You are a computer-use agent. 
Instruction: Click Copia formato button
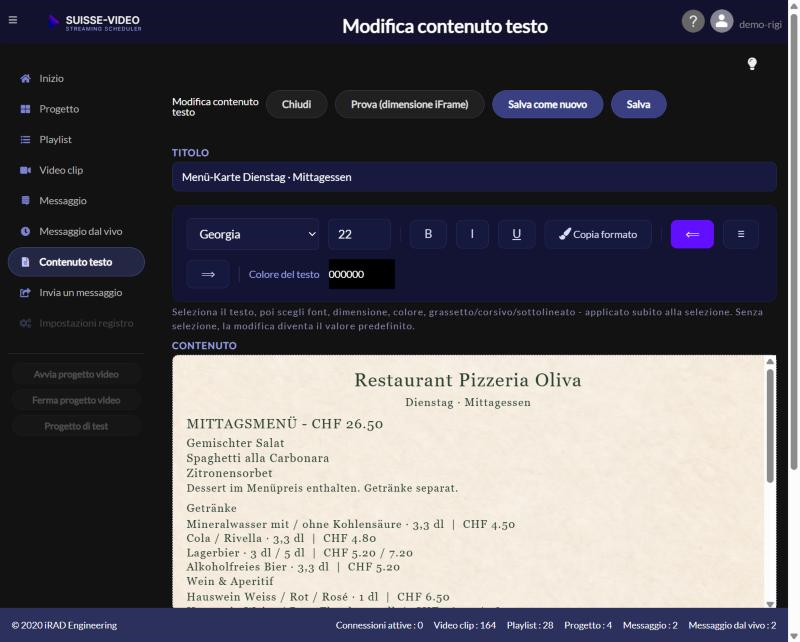point(598,234)
